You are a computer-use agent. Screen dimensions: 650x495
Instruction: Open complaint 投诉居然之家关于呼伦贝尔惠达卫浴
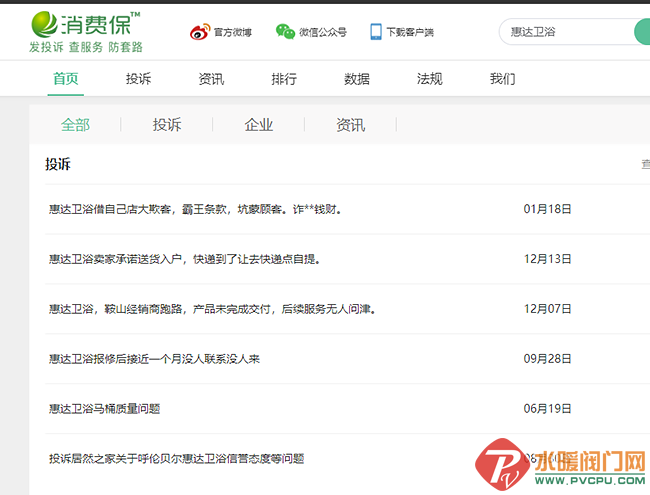pyautogui.click(x=177, y=459)
